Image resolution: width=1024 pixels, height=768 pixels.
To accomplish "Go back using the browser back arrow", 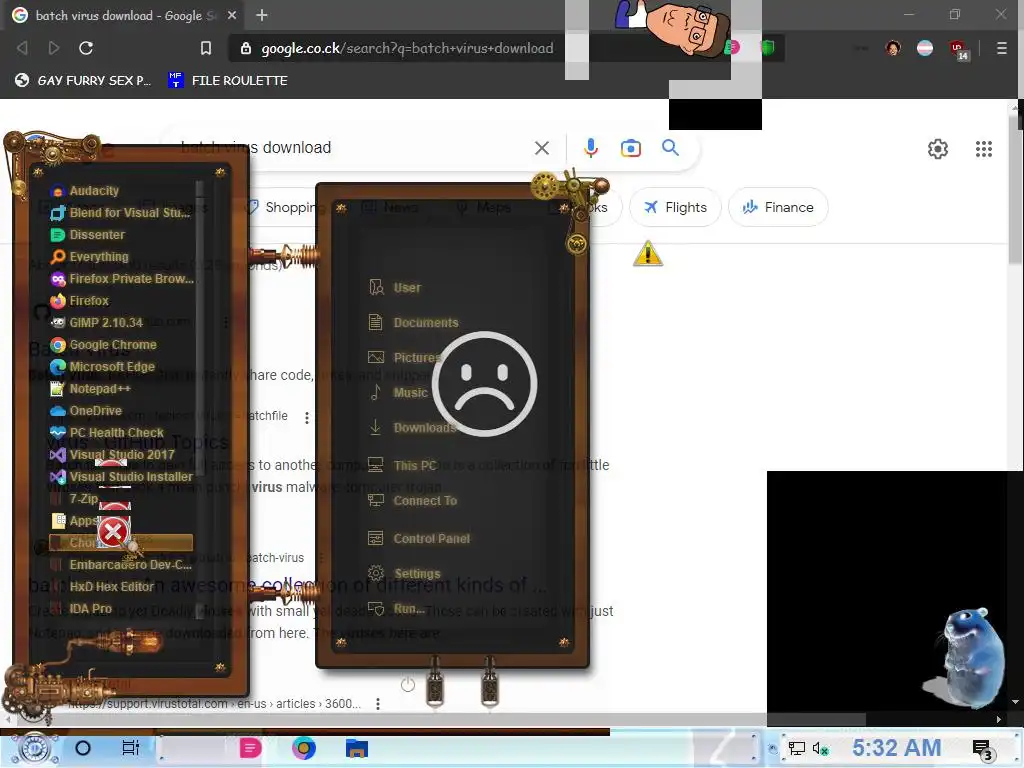I will pyautogui.click(x=22, y=48).
